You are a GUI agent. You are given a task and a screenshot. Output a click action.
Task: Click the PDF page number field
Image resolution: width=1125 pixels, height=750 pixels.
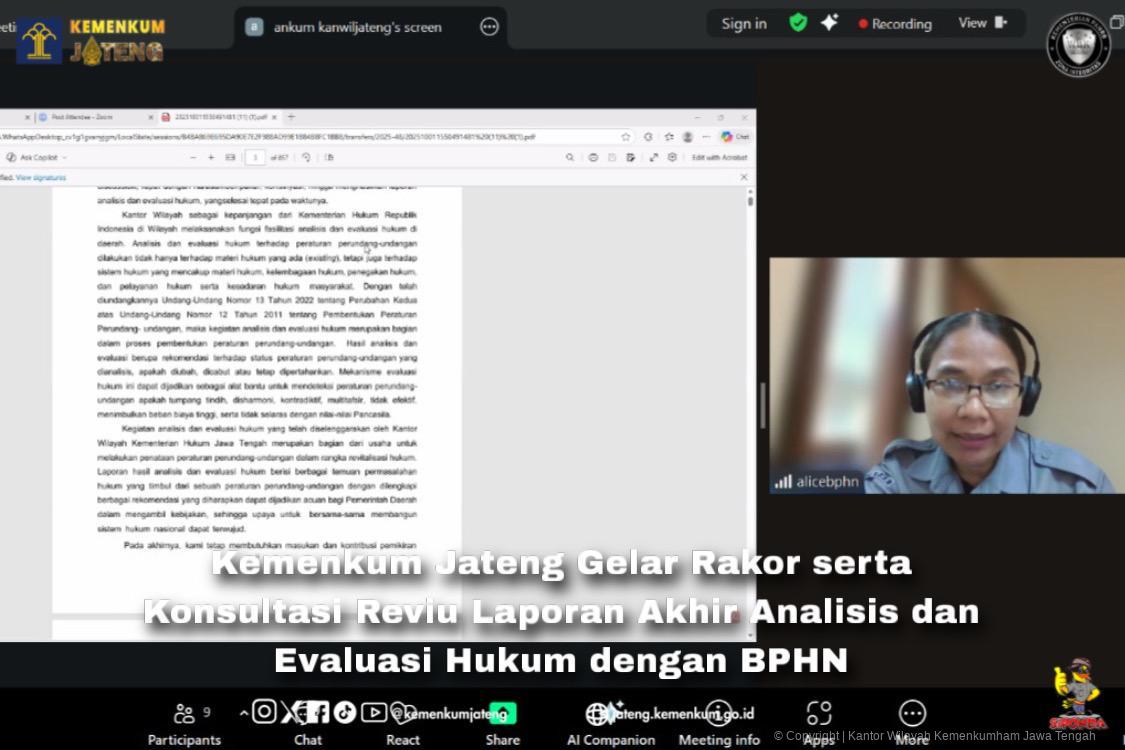click(x=255, y=157)
